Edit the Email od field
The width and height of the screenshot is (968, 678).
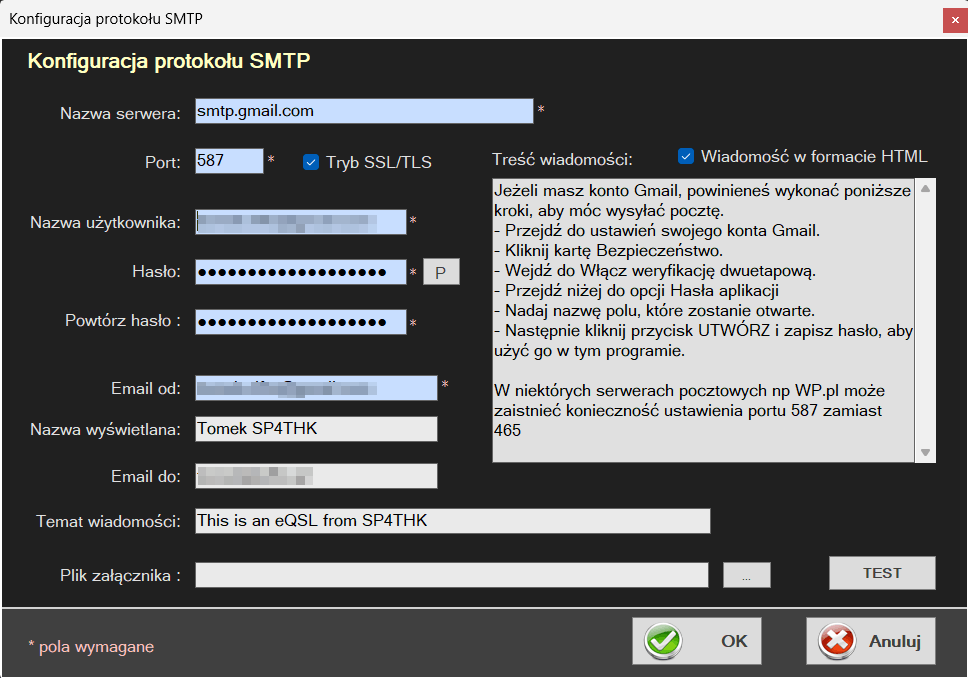[x=316, y=387]
